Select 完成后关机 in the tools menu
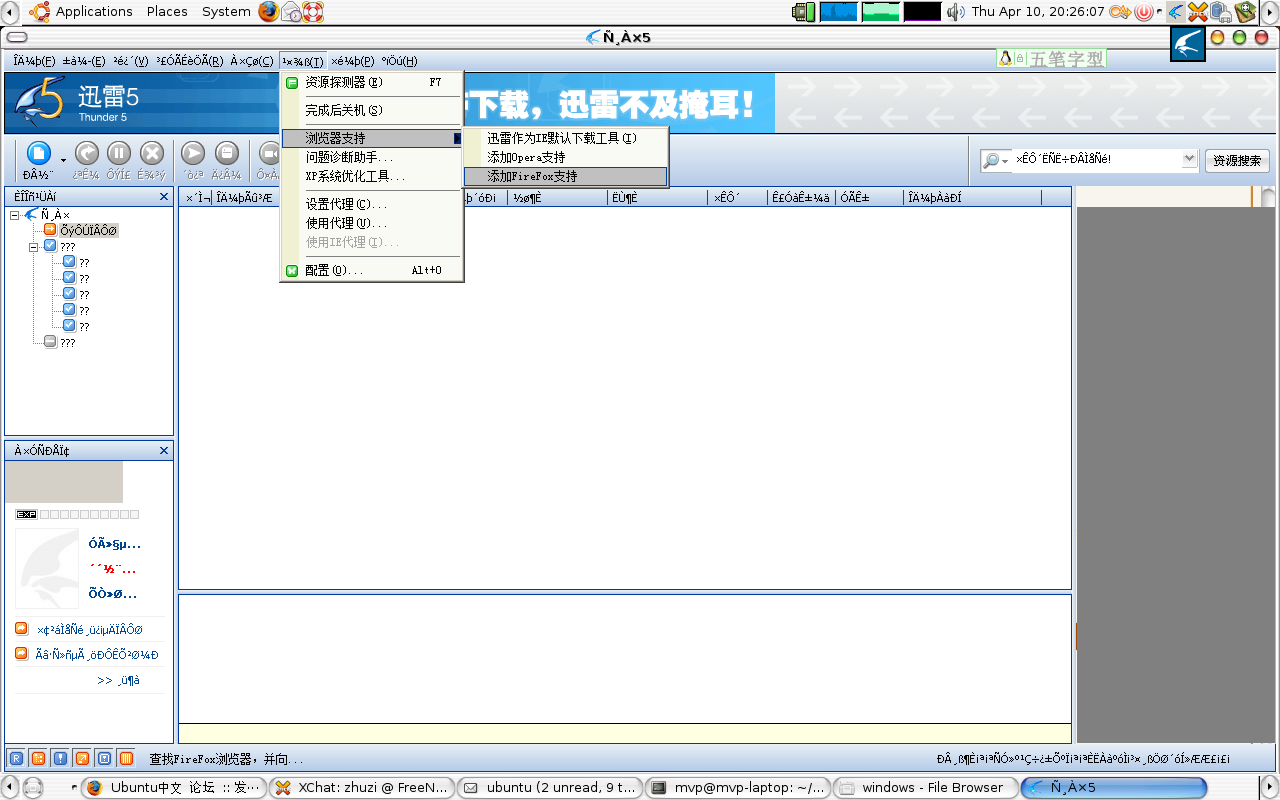This screenshot has width=1280, height=800. point(372,110)
